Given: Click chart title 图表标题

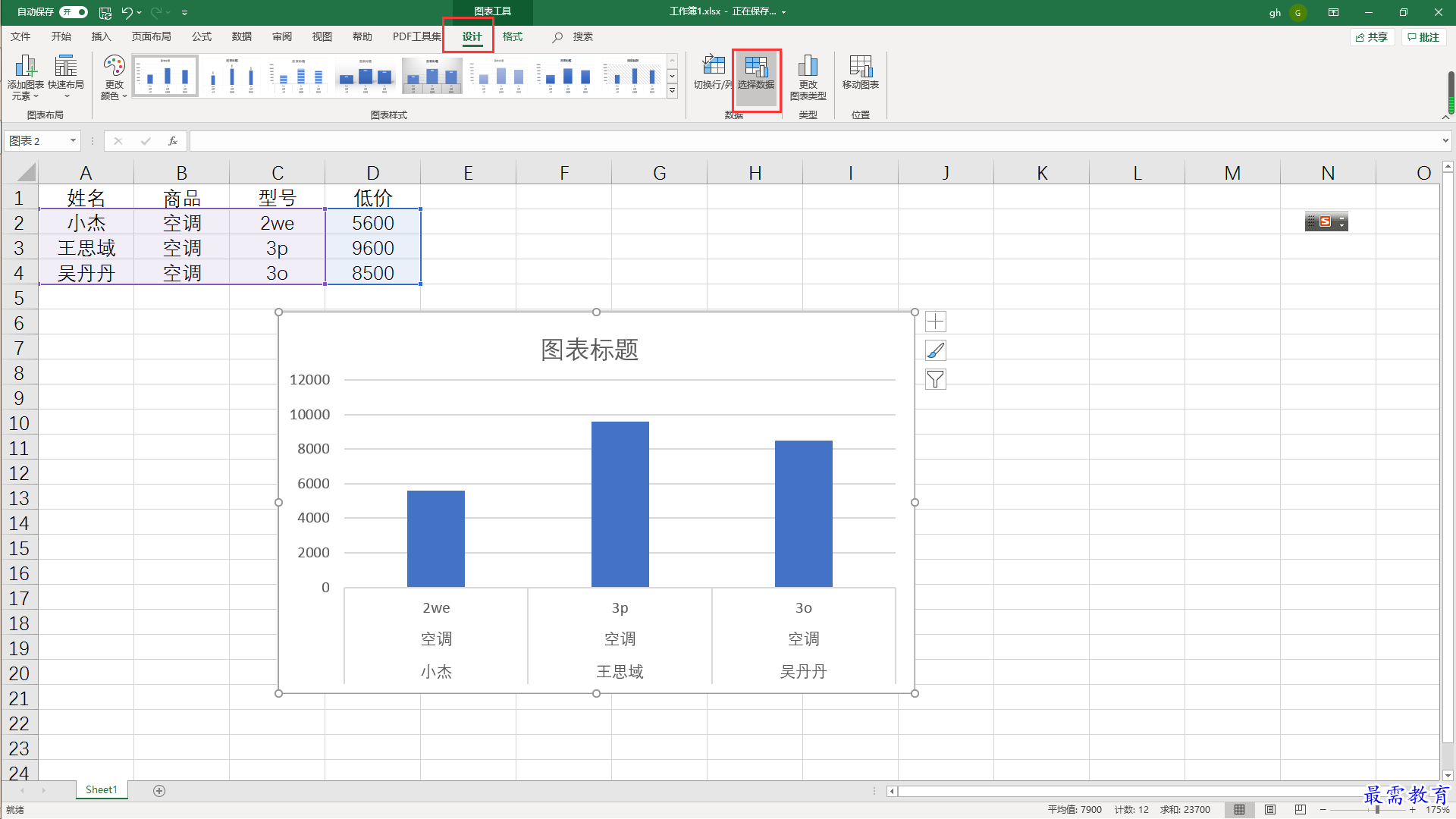Looking at the screenshot, I should coord(590,350).
